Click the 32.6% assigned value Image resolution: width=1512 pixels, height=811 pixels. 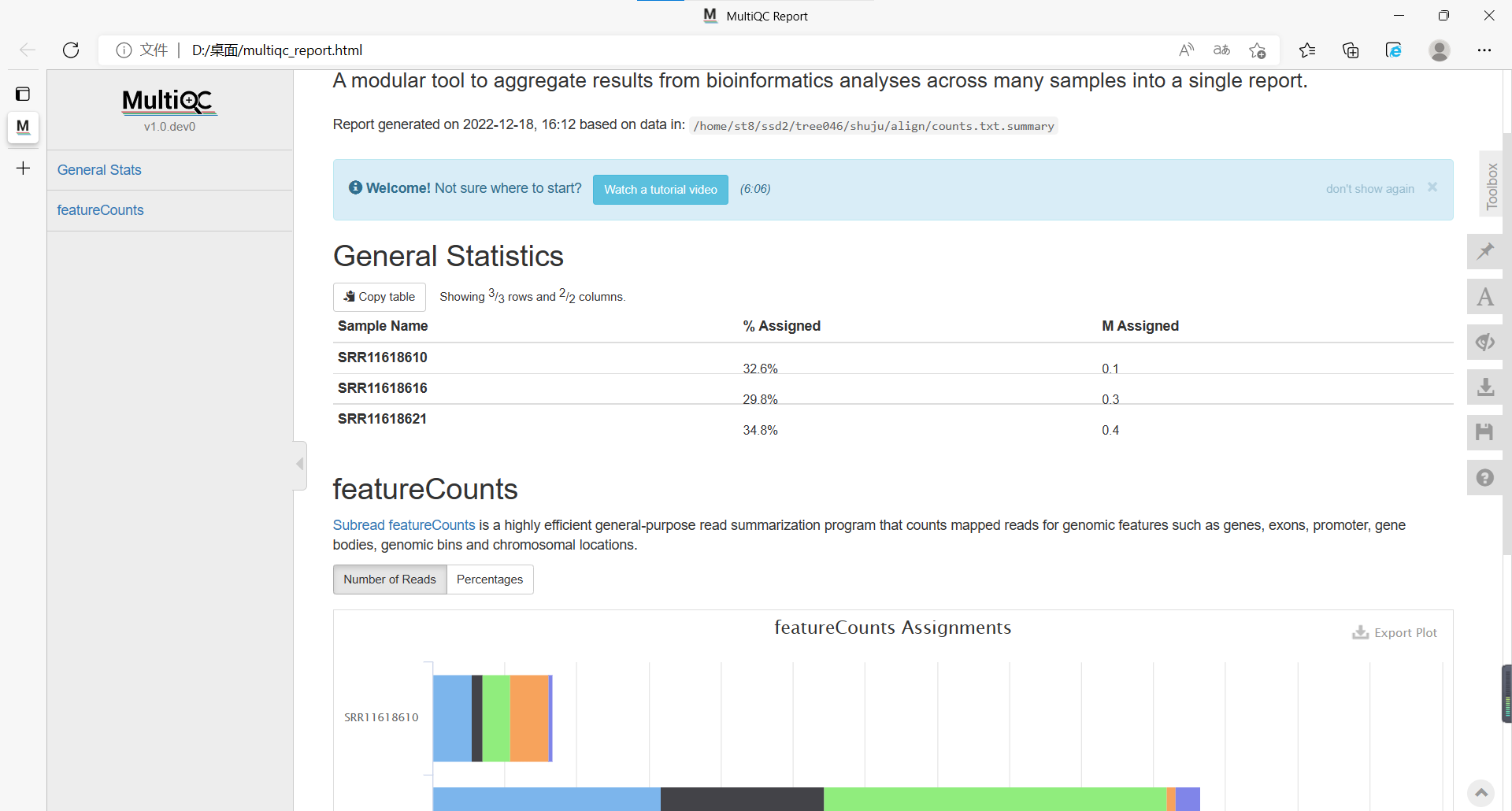(x=760, y=369)
